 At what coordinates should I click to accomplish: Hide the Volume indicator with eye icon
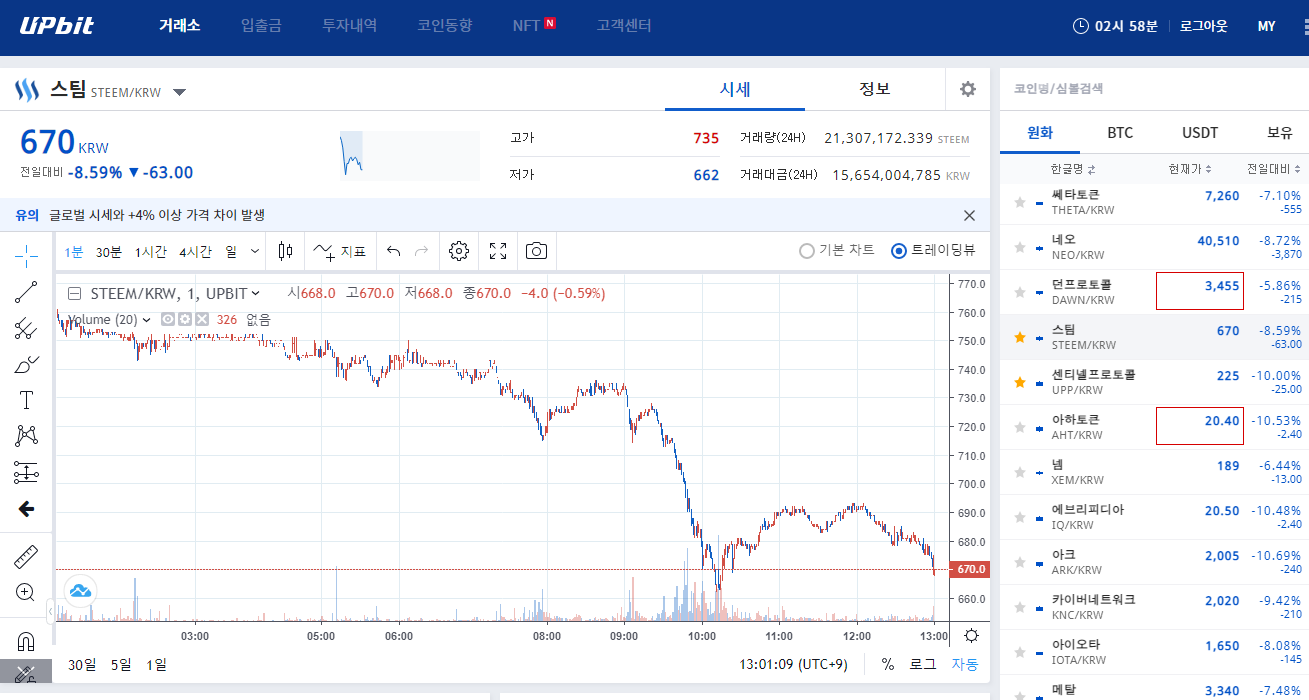point(168,319)
